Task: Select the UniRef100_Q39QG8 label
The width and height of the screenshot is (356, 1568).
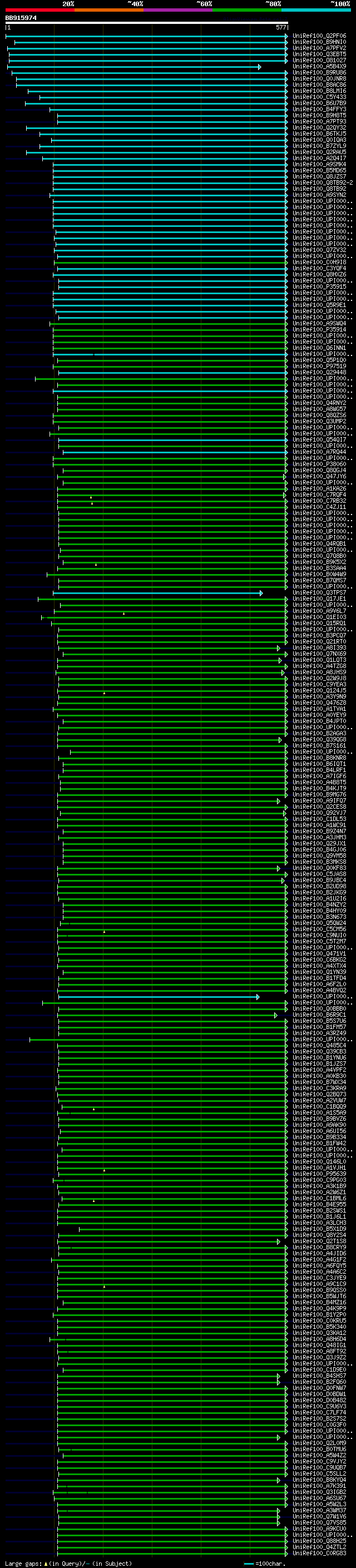Action: click(319, 740)
